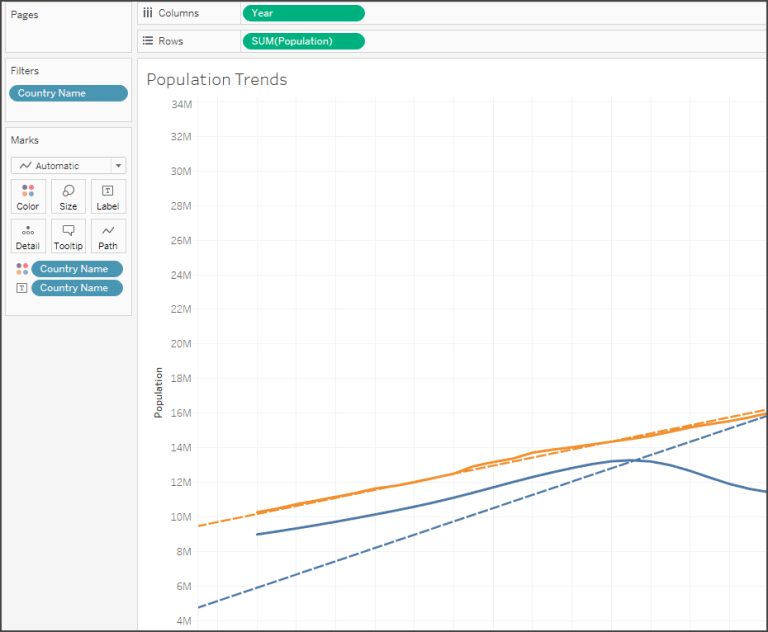Select the Country Name color pill in Marks
The height and width of the screenshot is (632, 768).
click(x=77, y=269)
